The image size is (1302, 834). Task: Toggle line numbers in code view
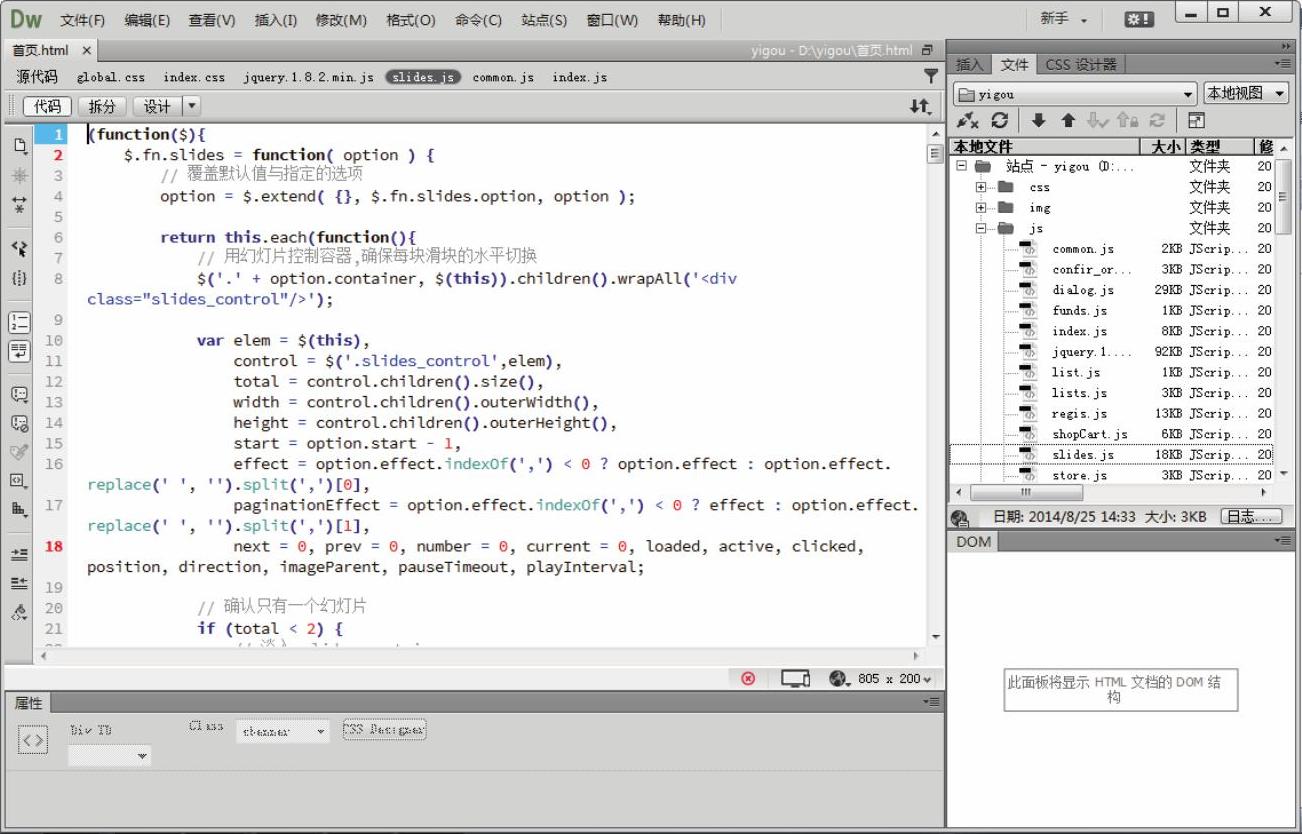tap(19, 322)
